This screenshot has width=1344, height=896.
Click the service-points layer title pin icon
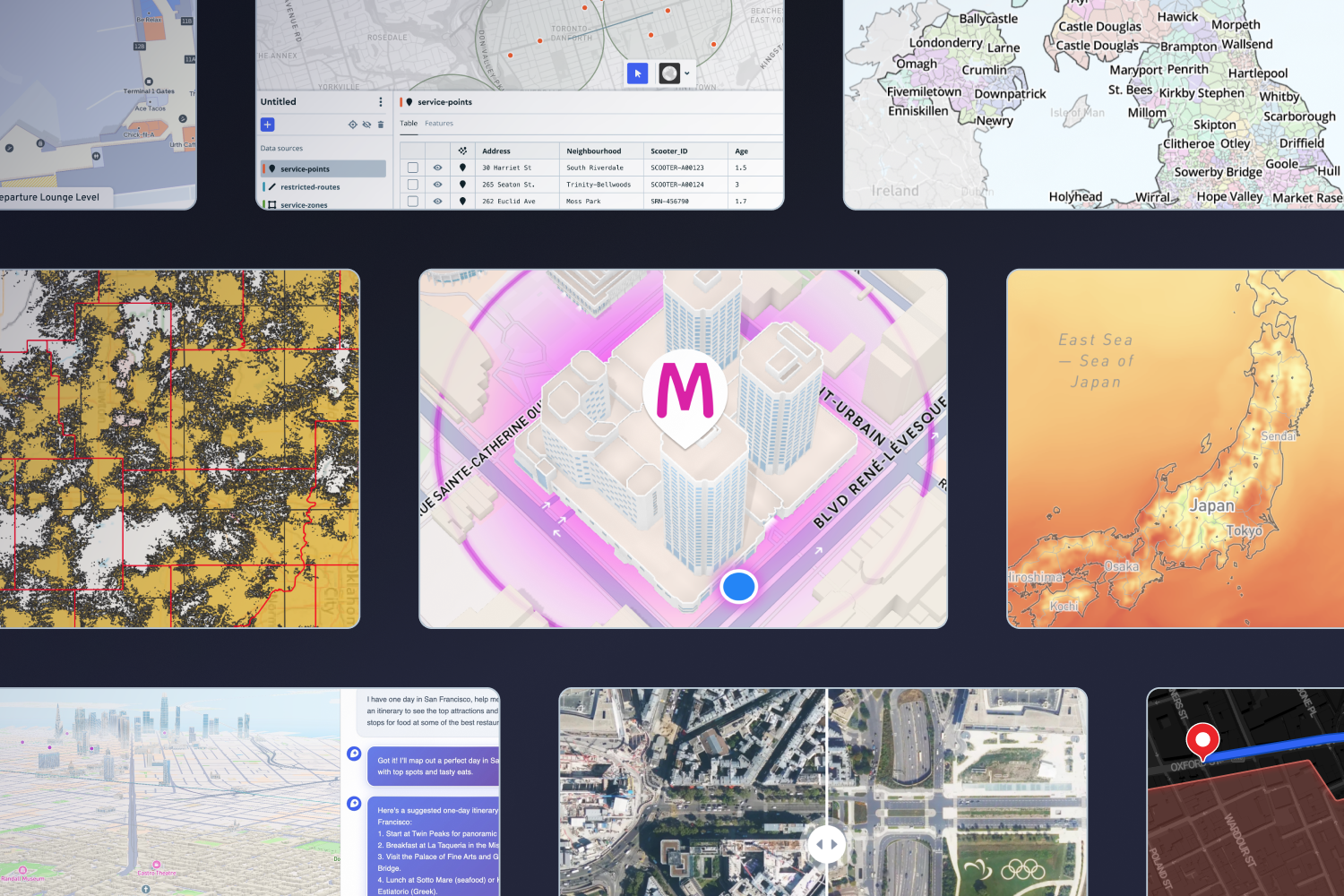pos(409,102)
